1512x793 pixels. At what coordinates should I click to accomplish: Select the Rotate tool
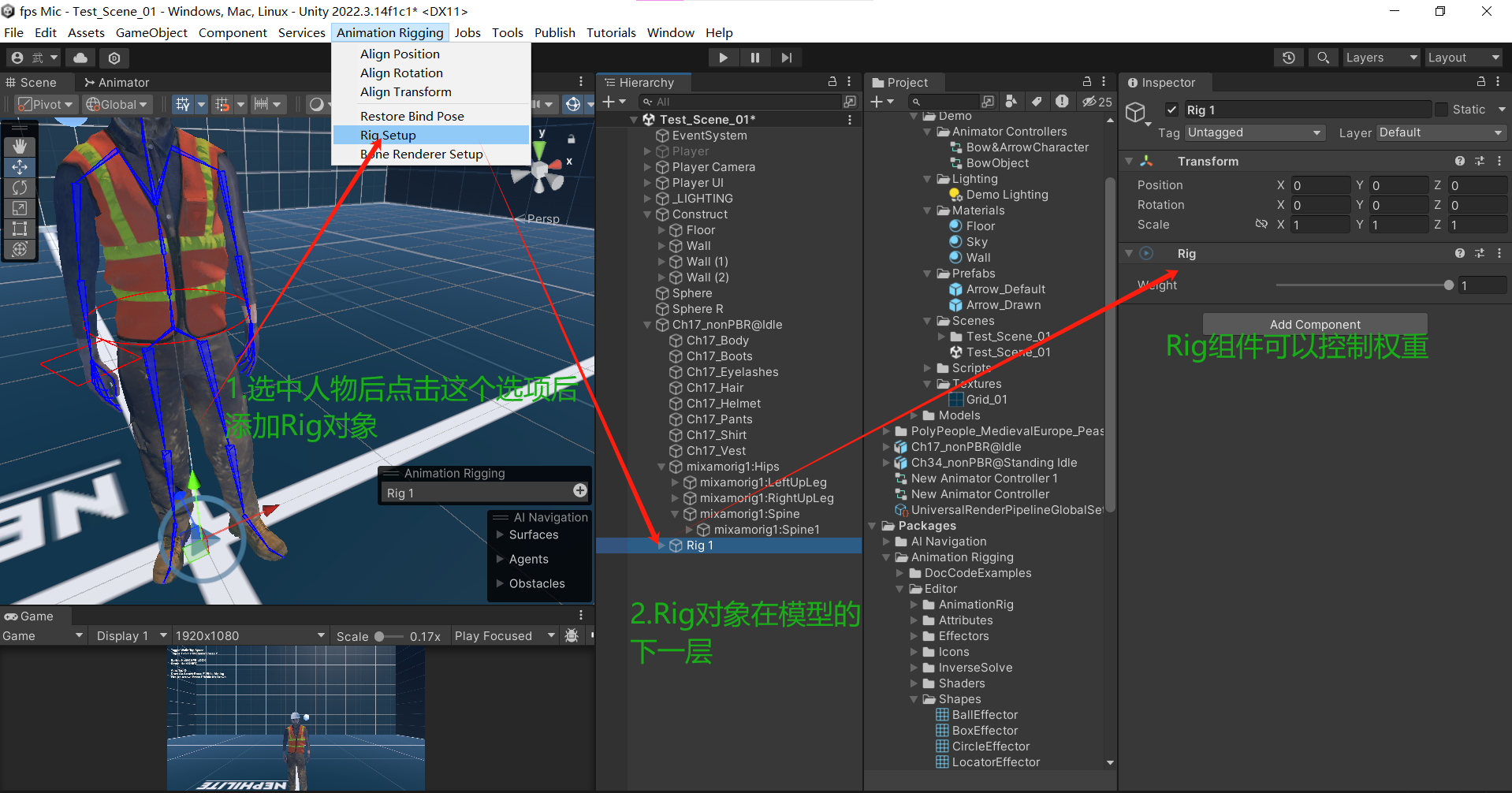pos(20,188)
